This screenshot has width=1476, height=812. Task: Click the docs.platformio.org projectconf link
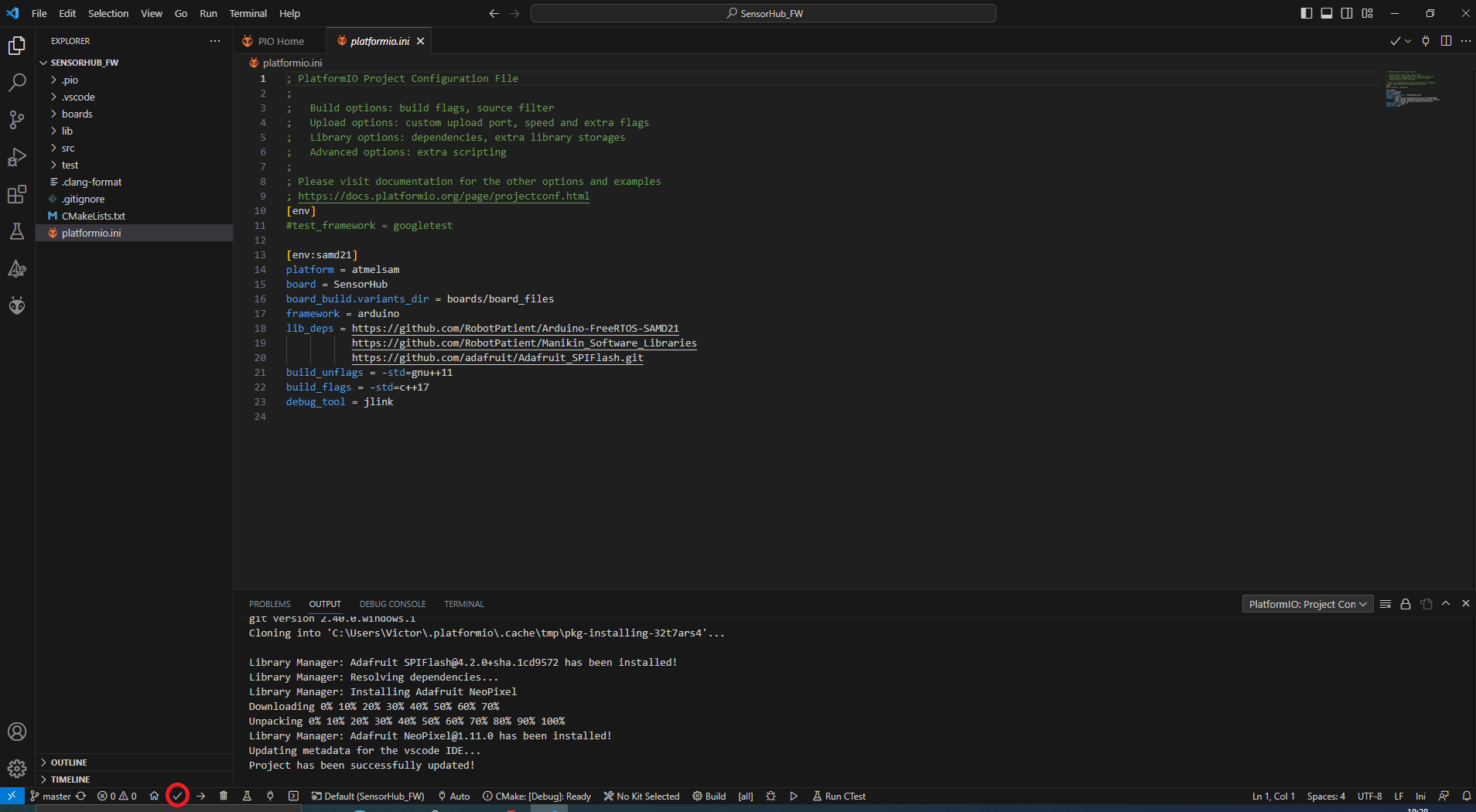(443, 196)
